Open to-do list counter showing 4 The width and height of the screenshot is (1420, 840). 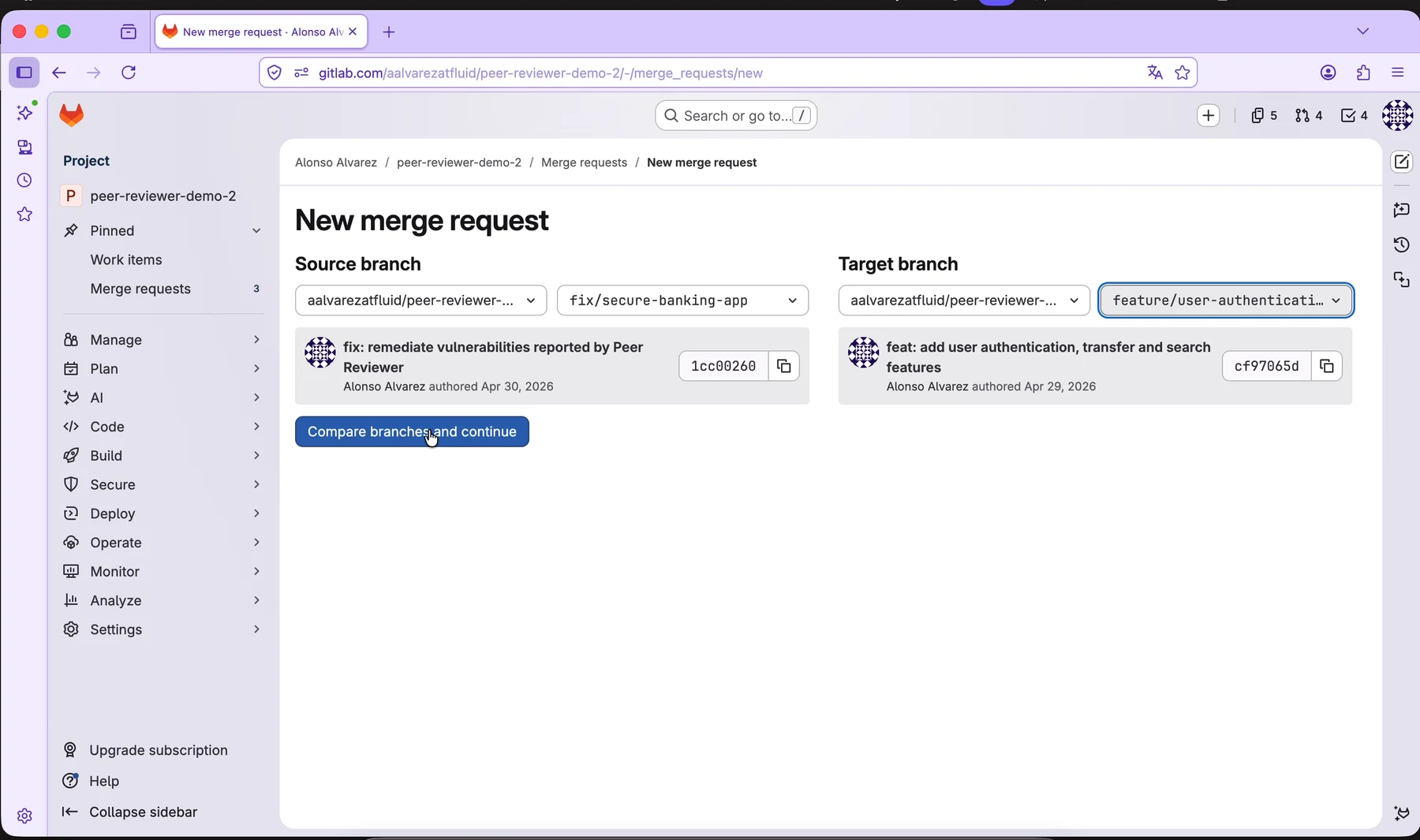(1354, 116)
